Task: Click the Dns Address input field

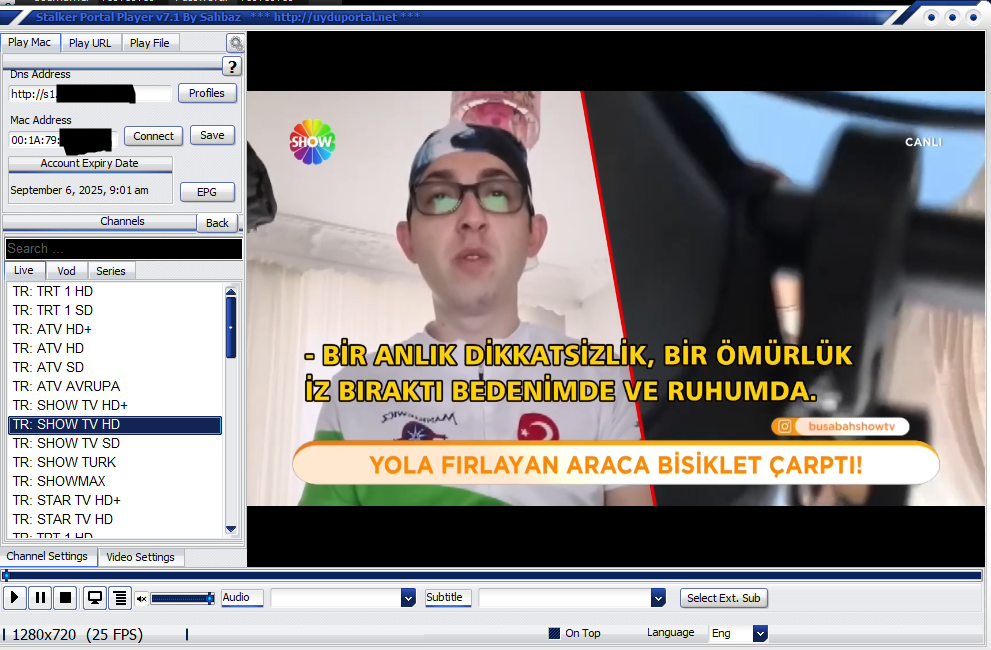Action: coord(90,94)
